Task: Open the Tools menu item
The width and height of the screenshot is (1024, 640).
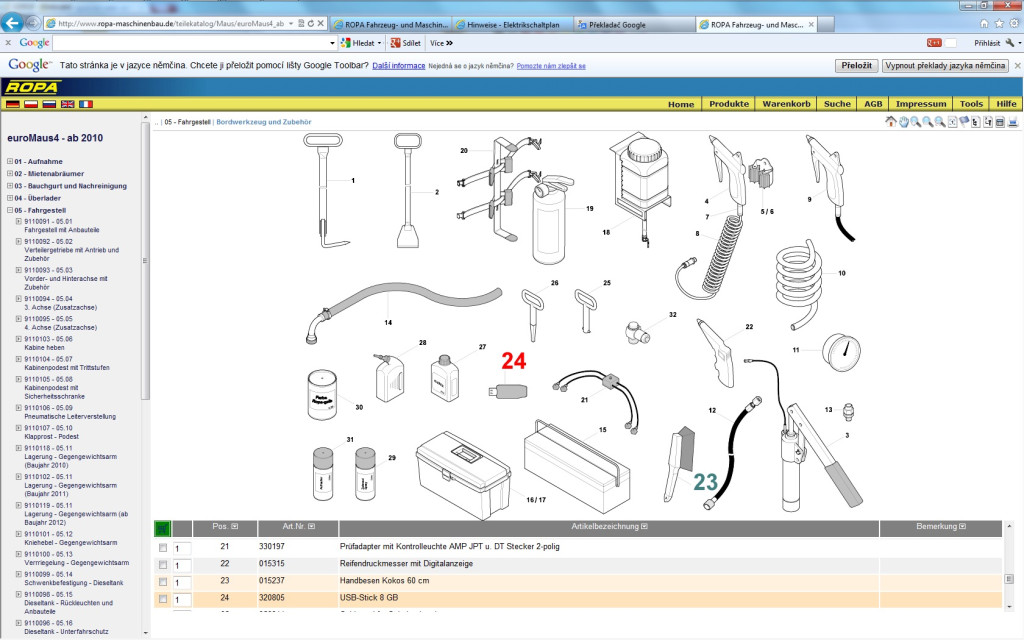Action: tap(971, 104)
